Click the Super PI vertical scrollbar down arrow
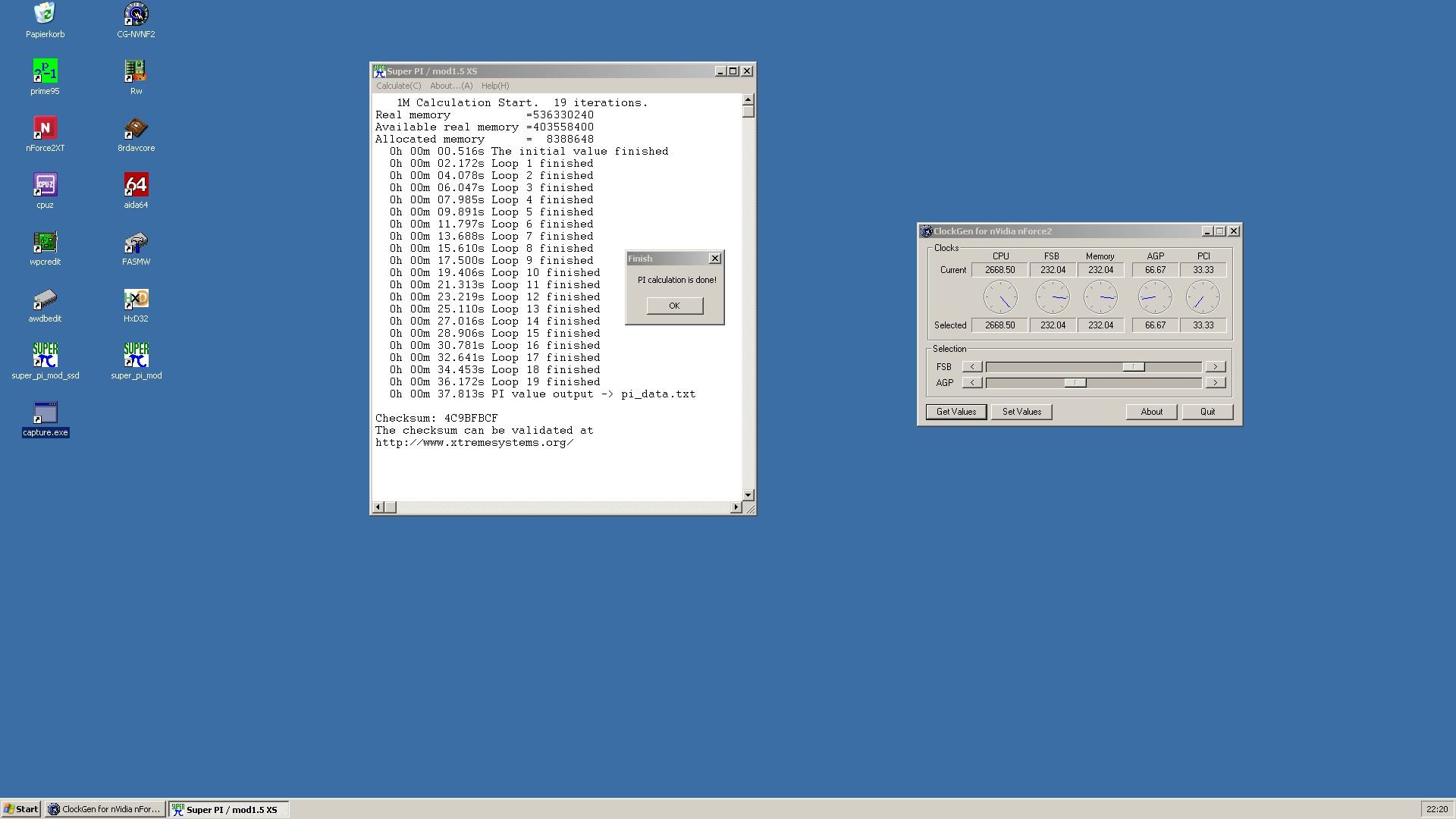1456x819 pixels. tap(748, 494)
